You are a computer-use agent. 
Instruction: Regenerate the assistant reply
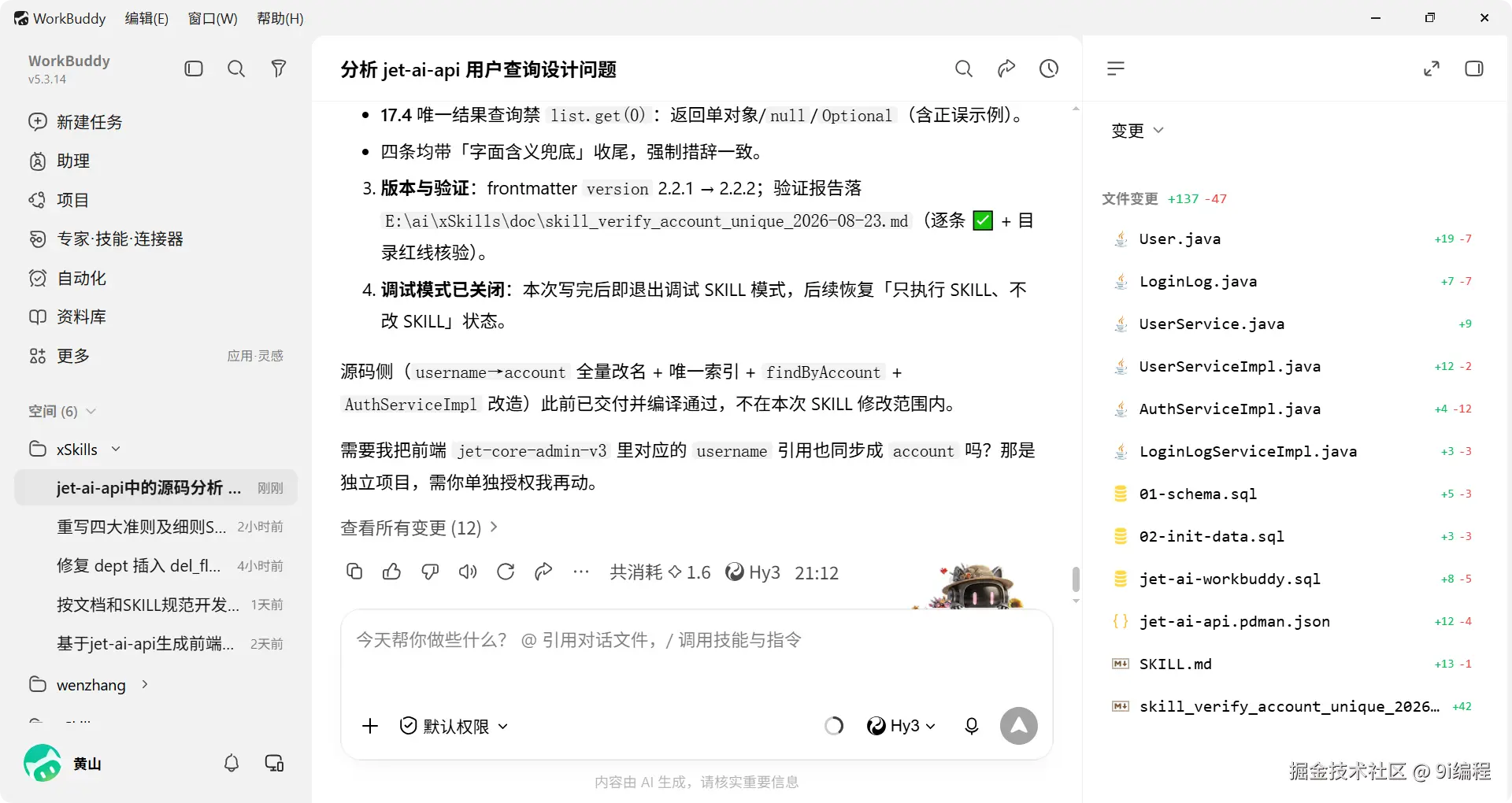pos(506,572)
